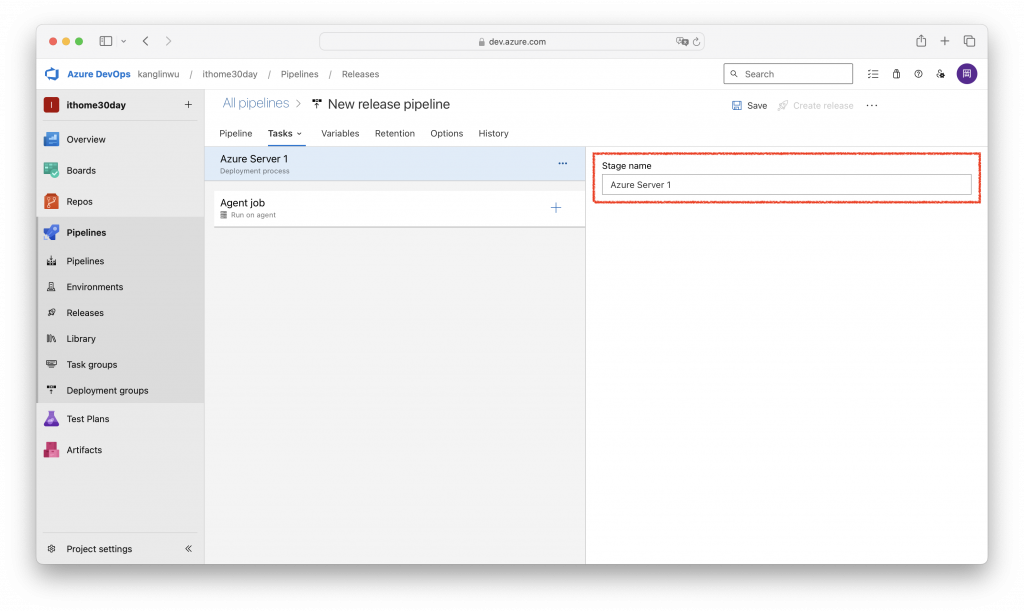This screenshot has height=612, width=1024.
Task: Click the New release pipeline title
Action: (x=389, y=104)
